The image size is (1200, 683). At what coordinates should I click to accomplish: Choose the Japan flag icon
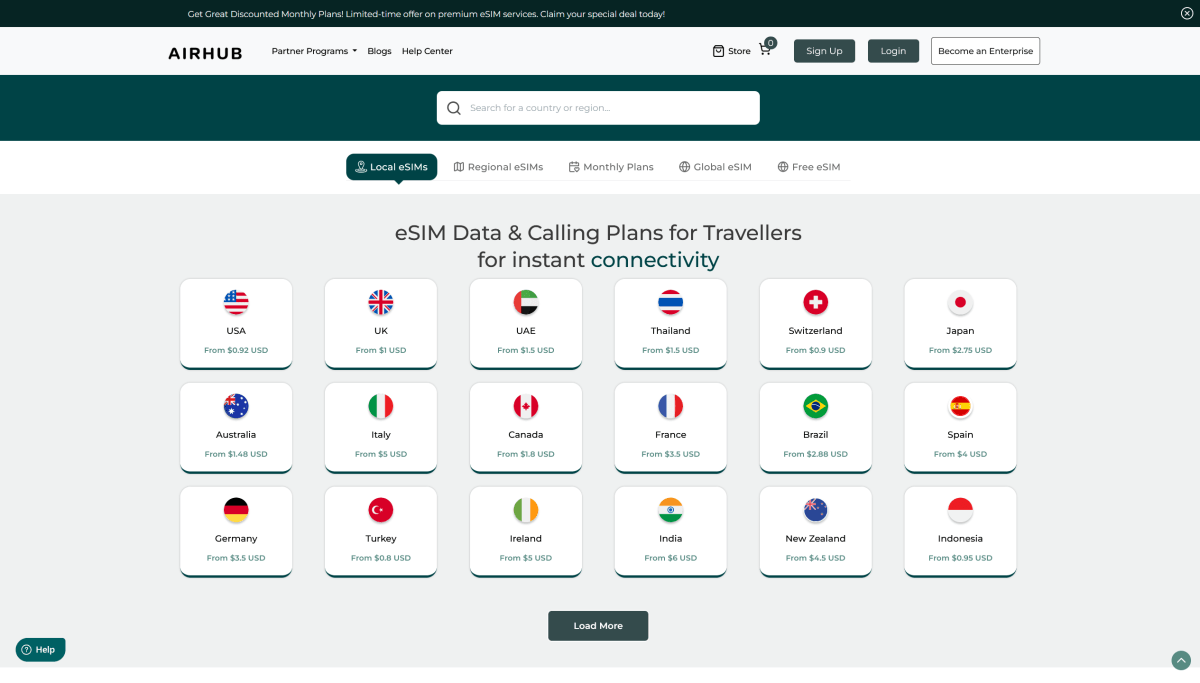coord(960,302)
